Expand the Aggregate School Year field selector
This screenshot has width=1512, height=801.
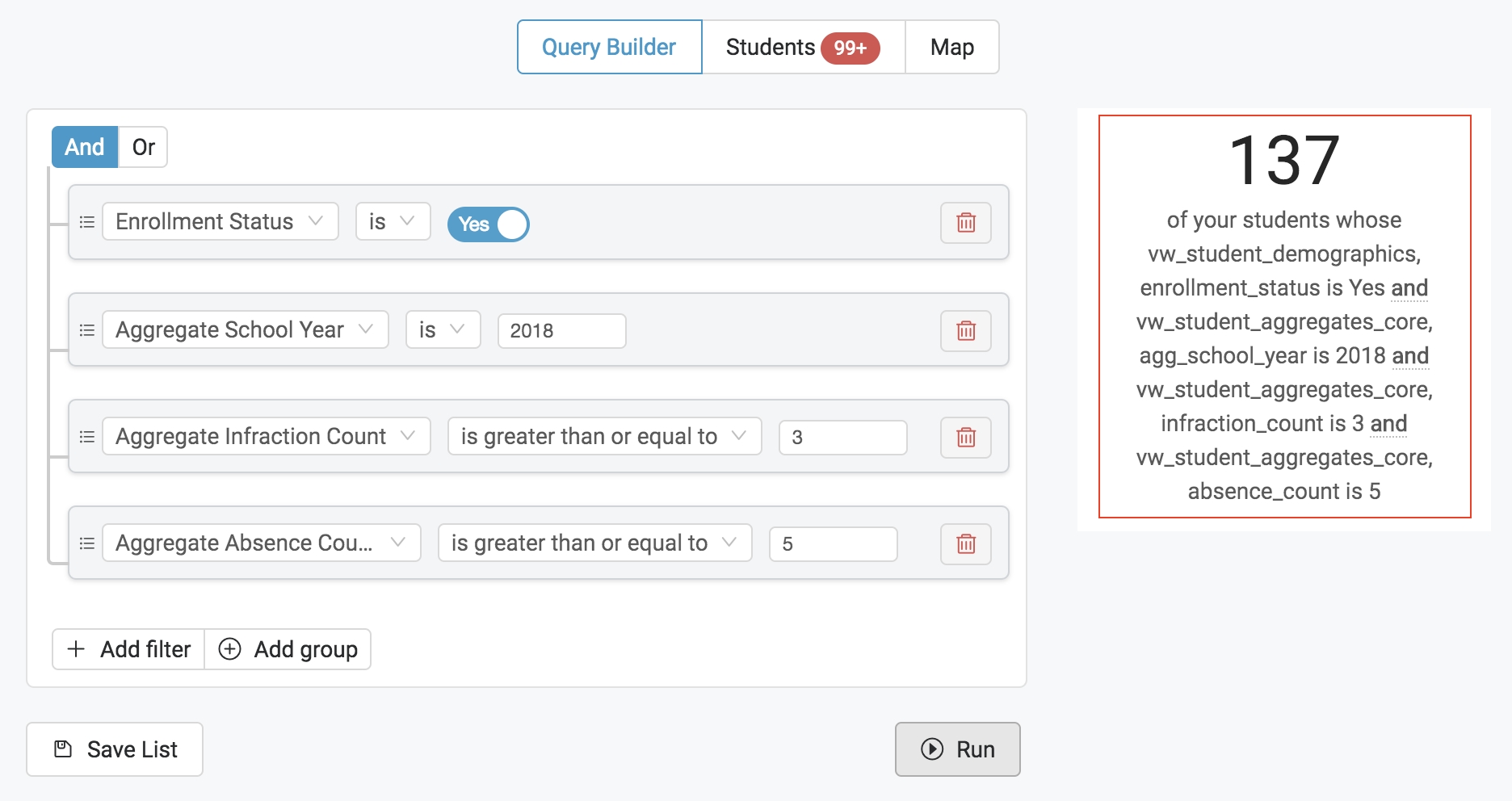pos(246,329)
